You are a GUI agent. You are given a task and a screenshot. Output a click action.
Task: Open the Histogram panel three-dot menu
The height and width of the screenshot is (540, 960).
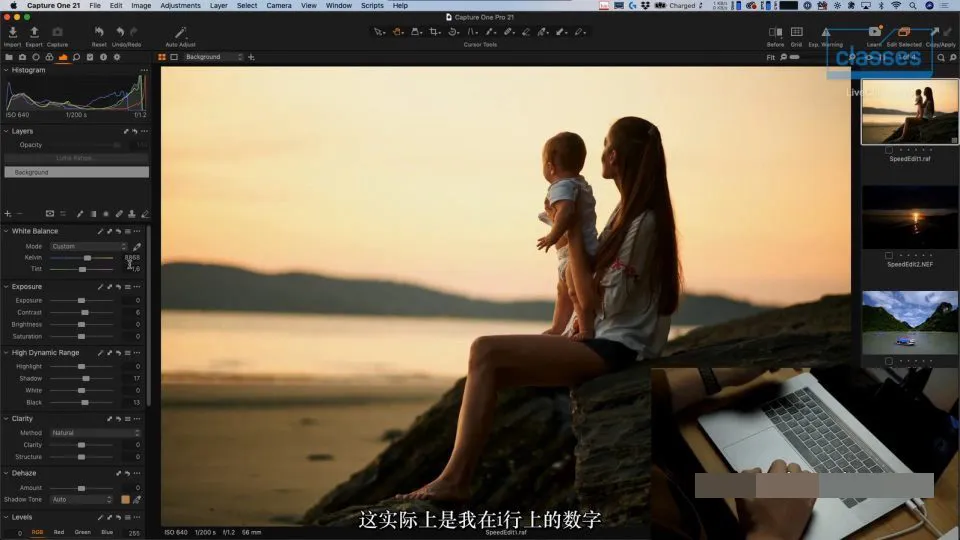click(144, 70)
